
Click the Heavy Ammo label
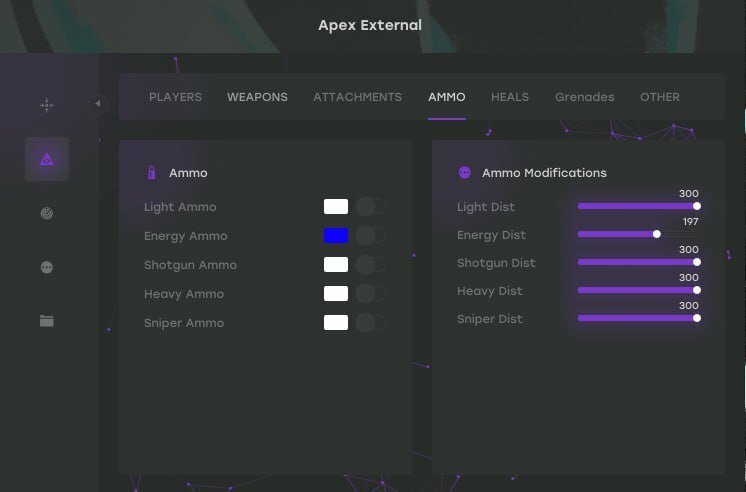click(184, 294)
